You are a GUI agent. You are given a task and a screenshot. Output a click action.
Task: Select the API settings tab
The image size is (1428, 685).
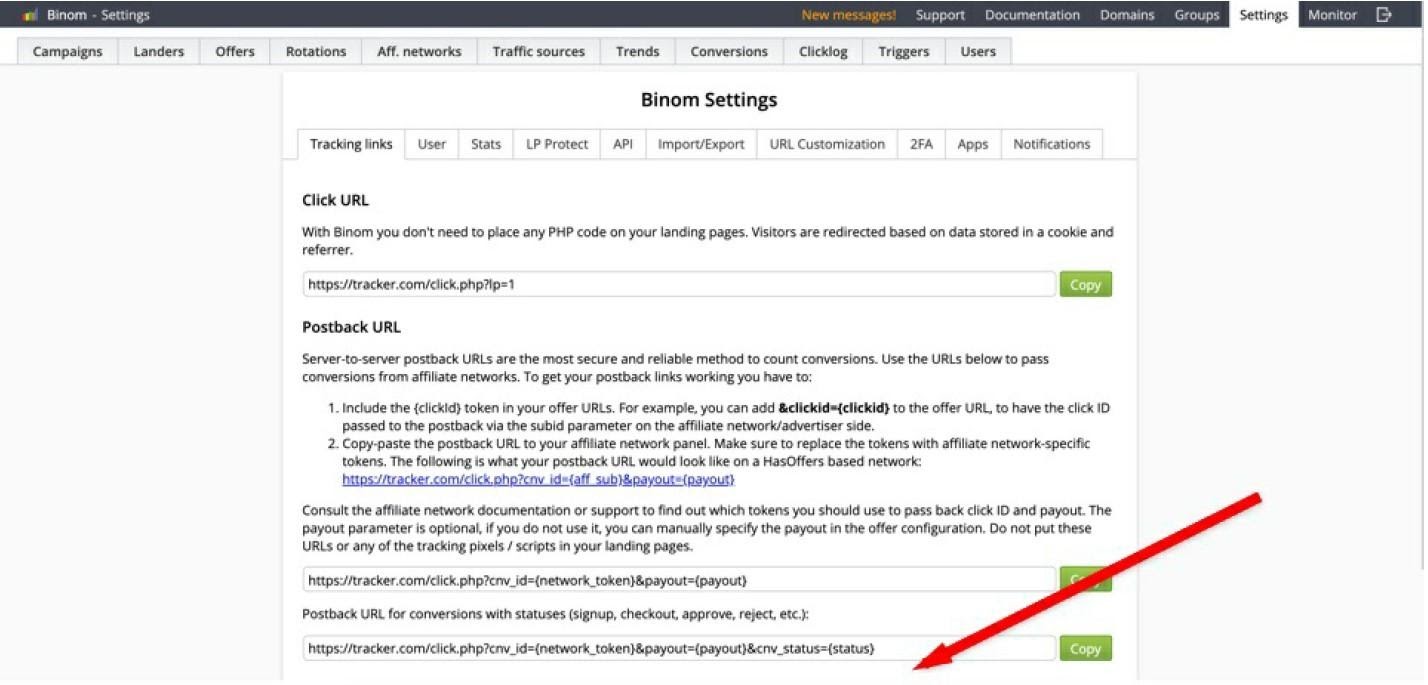pyautogui.click(x=623, y=144)
